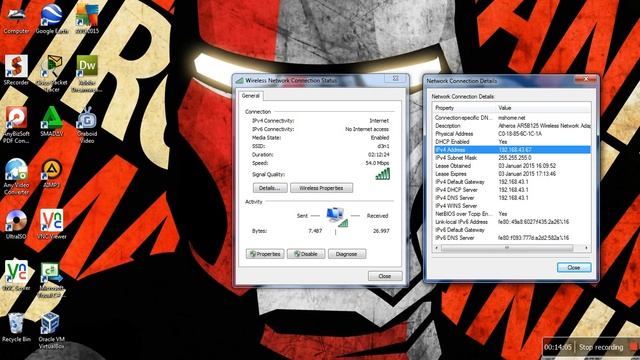Select the Description row
The width and height of the screenshot is (640, 360).
512,126
